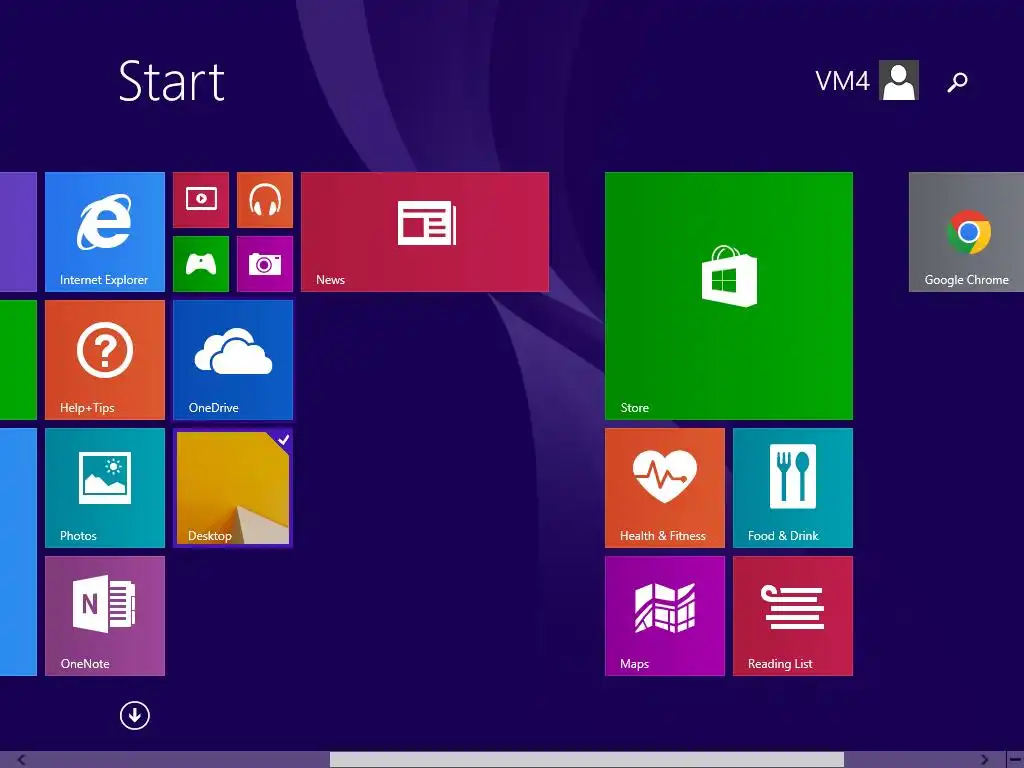Click the zoom-out minus button at the bottom corner
1024x768 pixels.
pos(1015,760)
